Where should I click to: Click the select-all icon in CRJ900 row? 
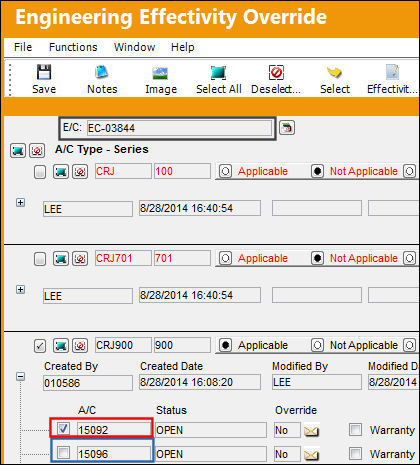tap(61, 346)
